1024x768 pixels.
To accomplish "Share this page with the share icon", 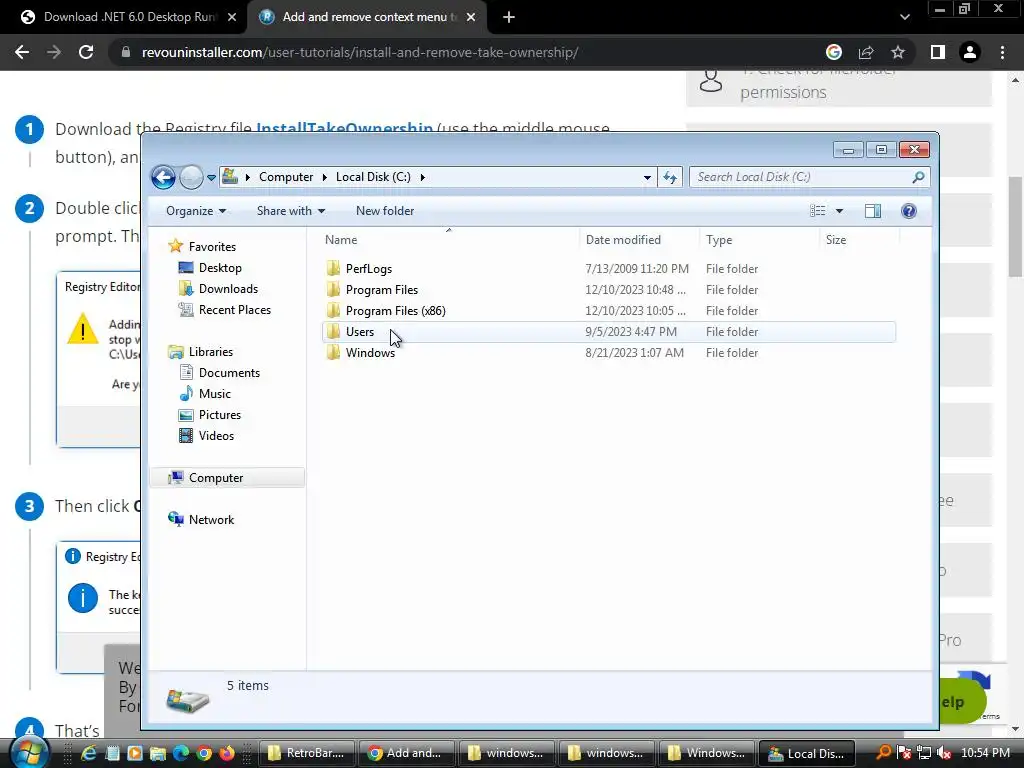I will (866, 52).
